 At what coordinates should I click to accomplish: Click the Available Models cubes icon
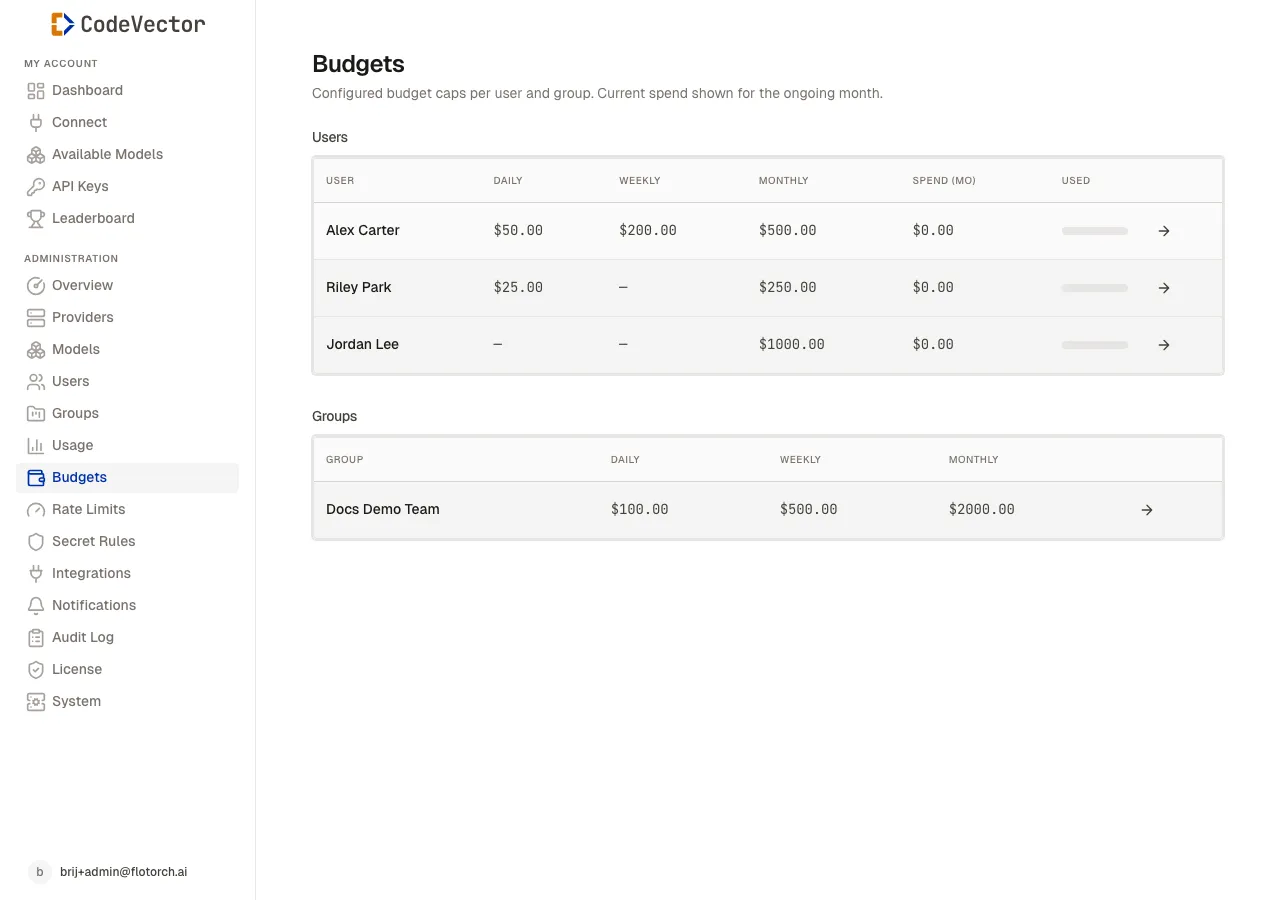(36, 155)
